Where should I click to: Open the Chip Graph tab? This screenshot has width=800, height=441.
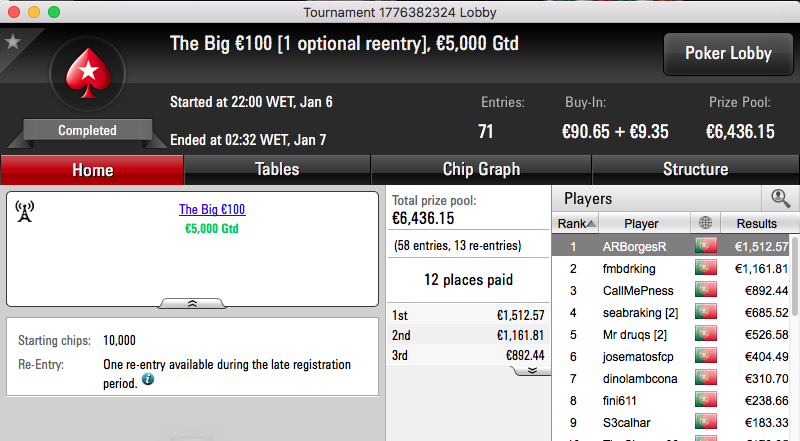[x=481, y=169]
